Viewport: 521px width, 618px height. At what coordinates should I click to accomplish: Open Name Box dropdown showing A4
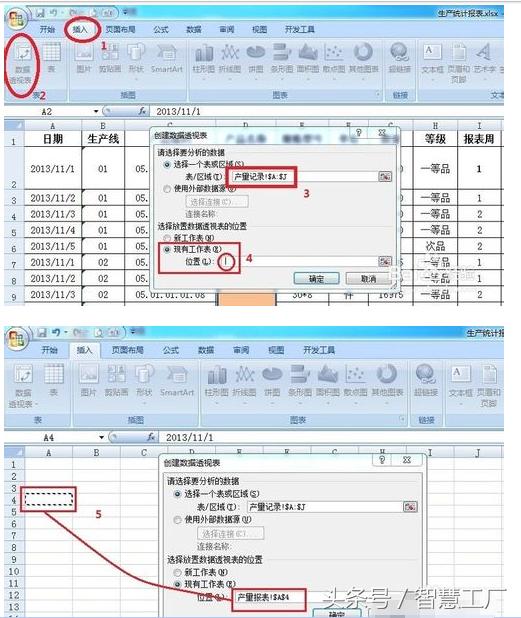coord(101,437)
